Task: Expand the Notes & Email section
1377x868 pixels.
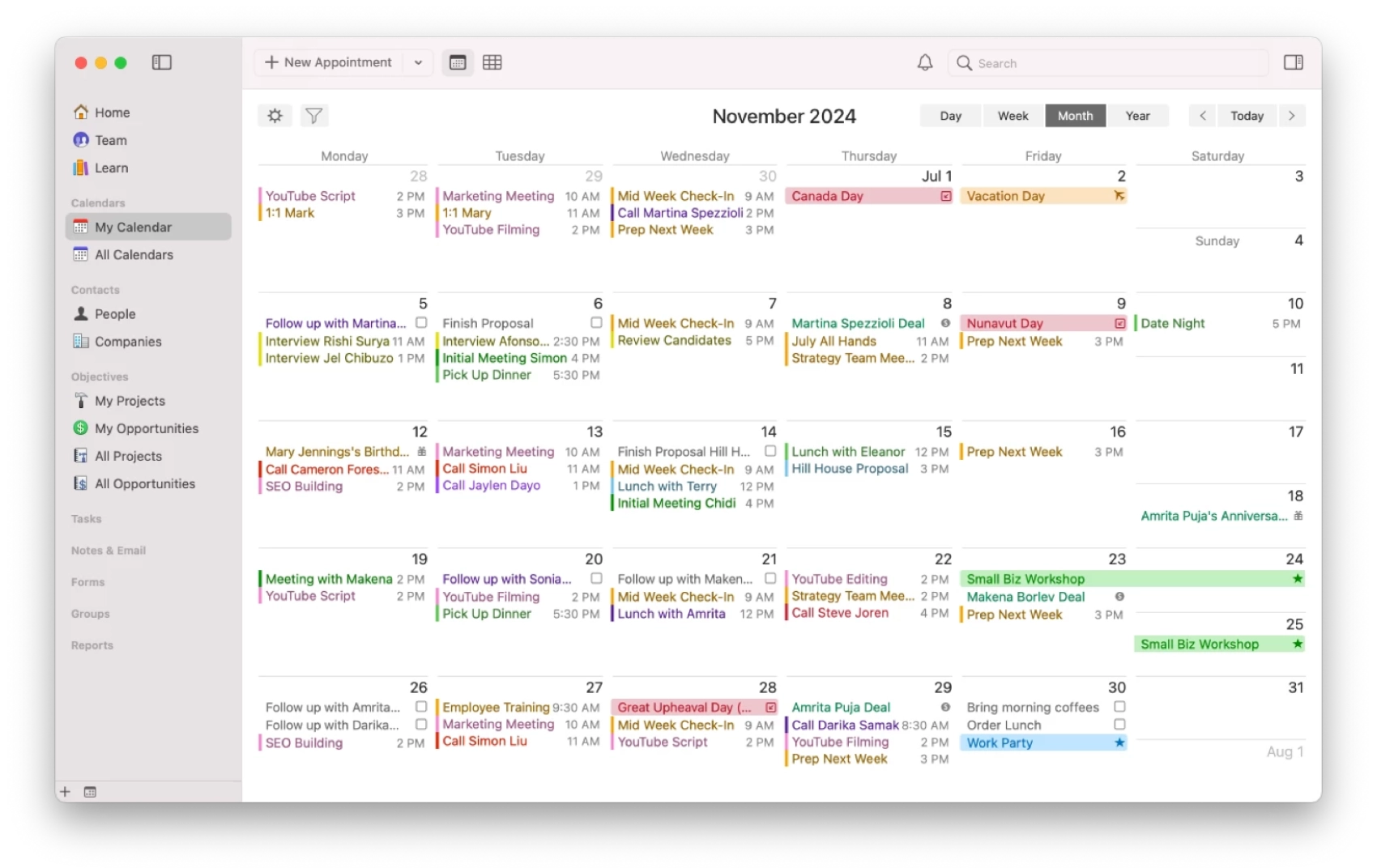Action: click(108, 551)
